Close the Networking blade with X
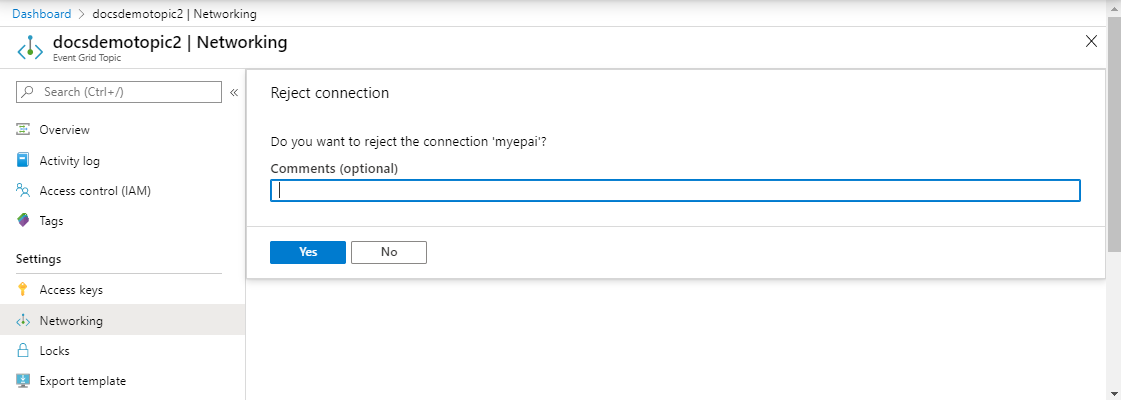 (x=1091, y=41)
